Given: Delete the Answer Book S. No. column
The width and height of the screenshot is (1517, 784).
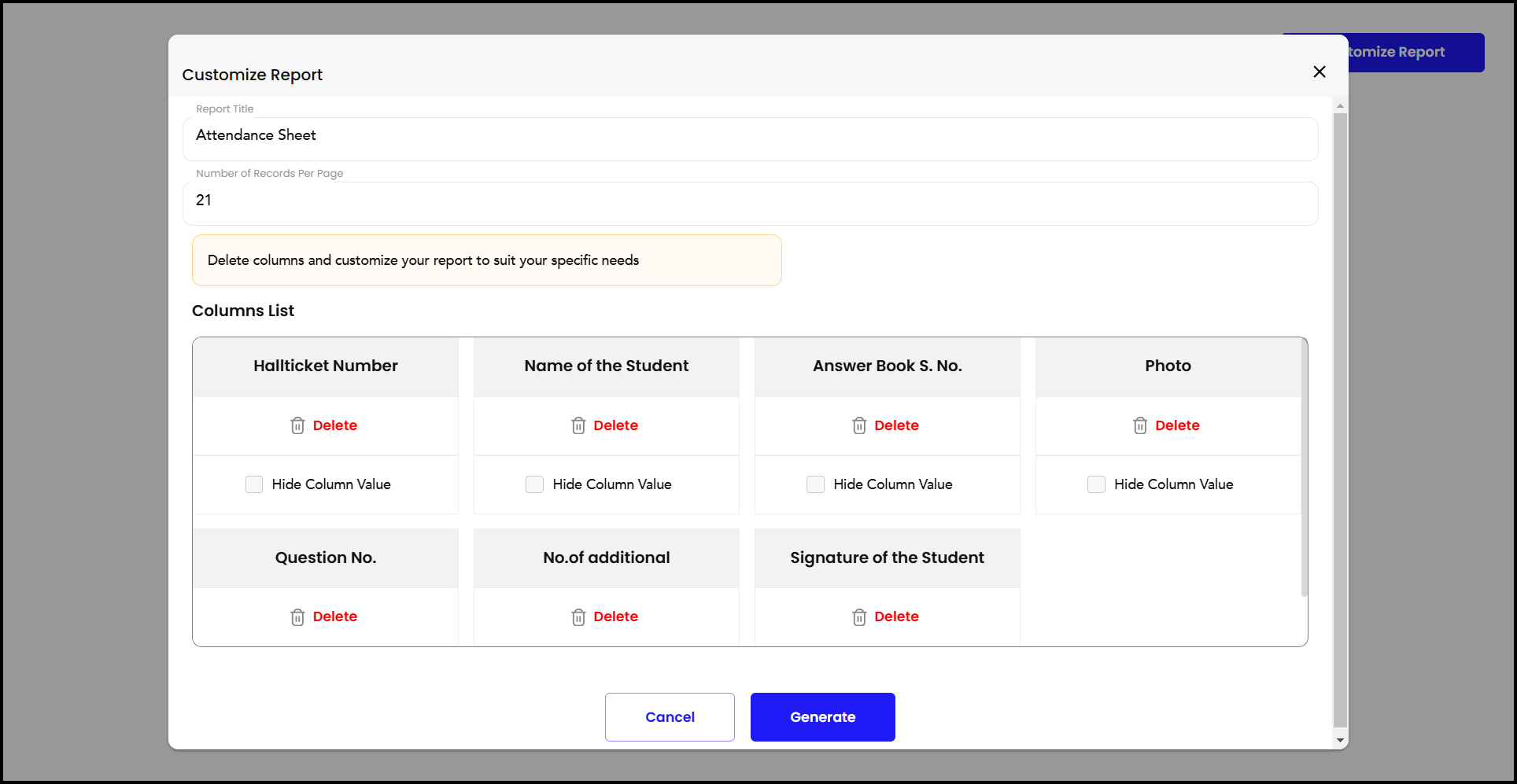Looking at the screenshot, I should tap(897, 425).
